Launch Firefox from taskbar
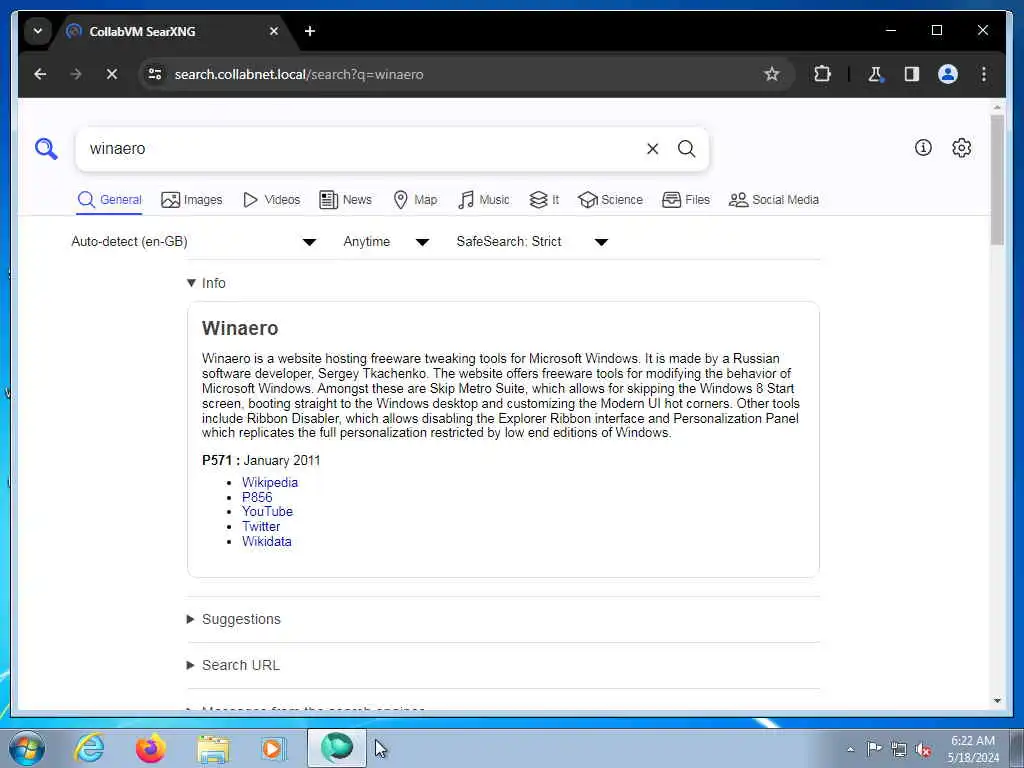 pyautogui.click(x=150, y=748)
